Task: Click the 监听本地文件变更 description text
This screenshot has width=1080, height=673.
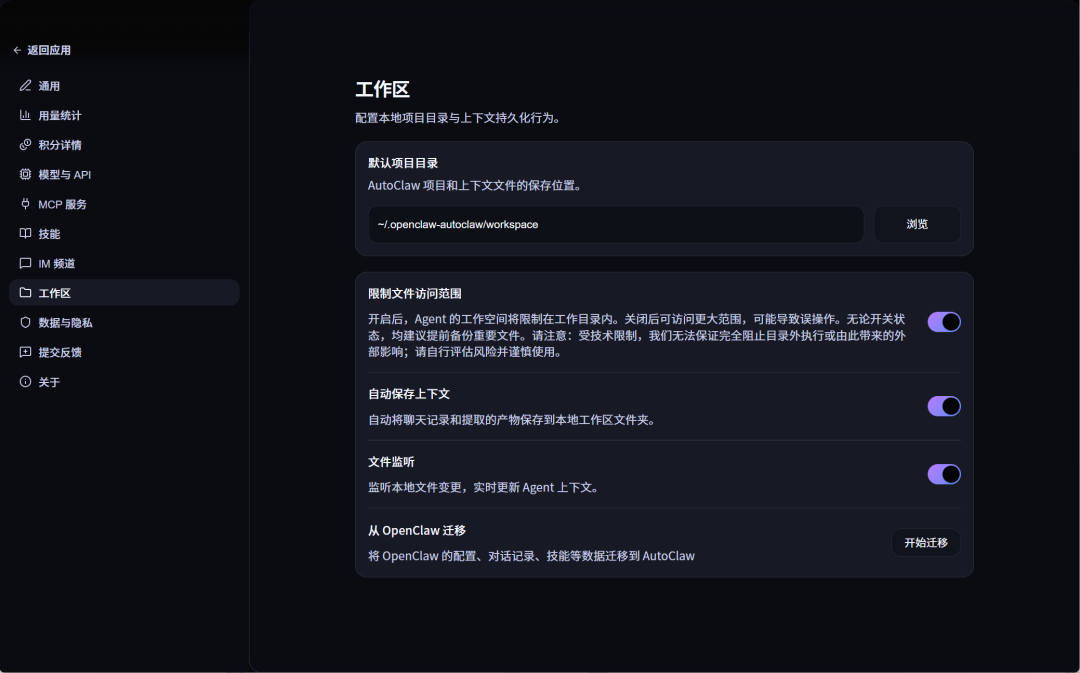Action: click(485, 488)
